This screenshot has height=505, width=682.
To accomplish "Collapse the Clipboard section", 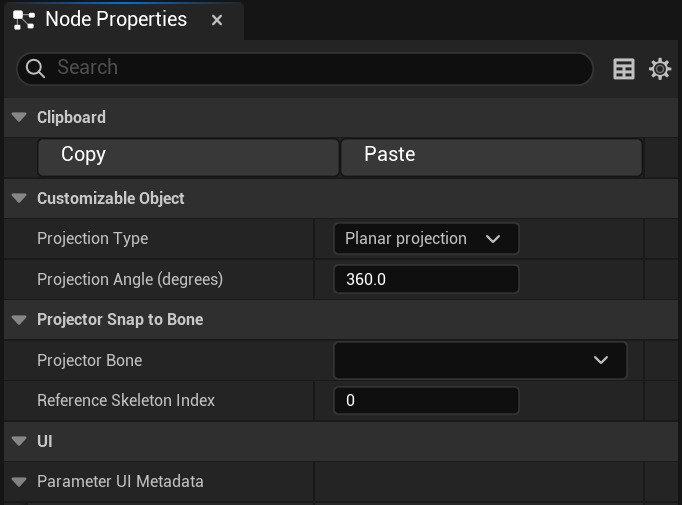I will tap(19, 117).
